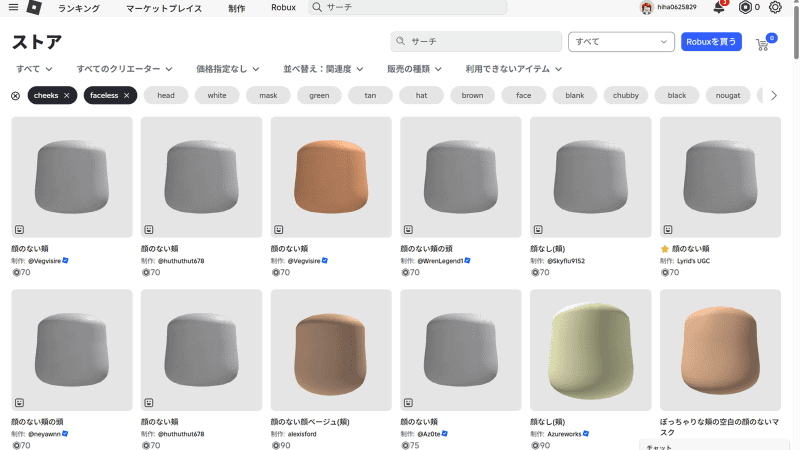This screenshot has height=450, width=800.
Task: Remove the faceless filter tag
Action: click(127, 95)
